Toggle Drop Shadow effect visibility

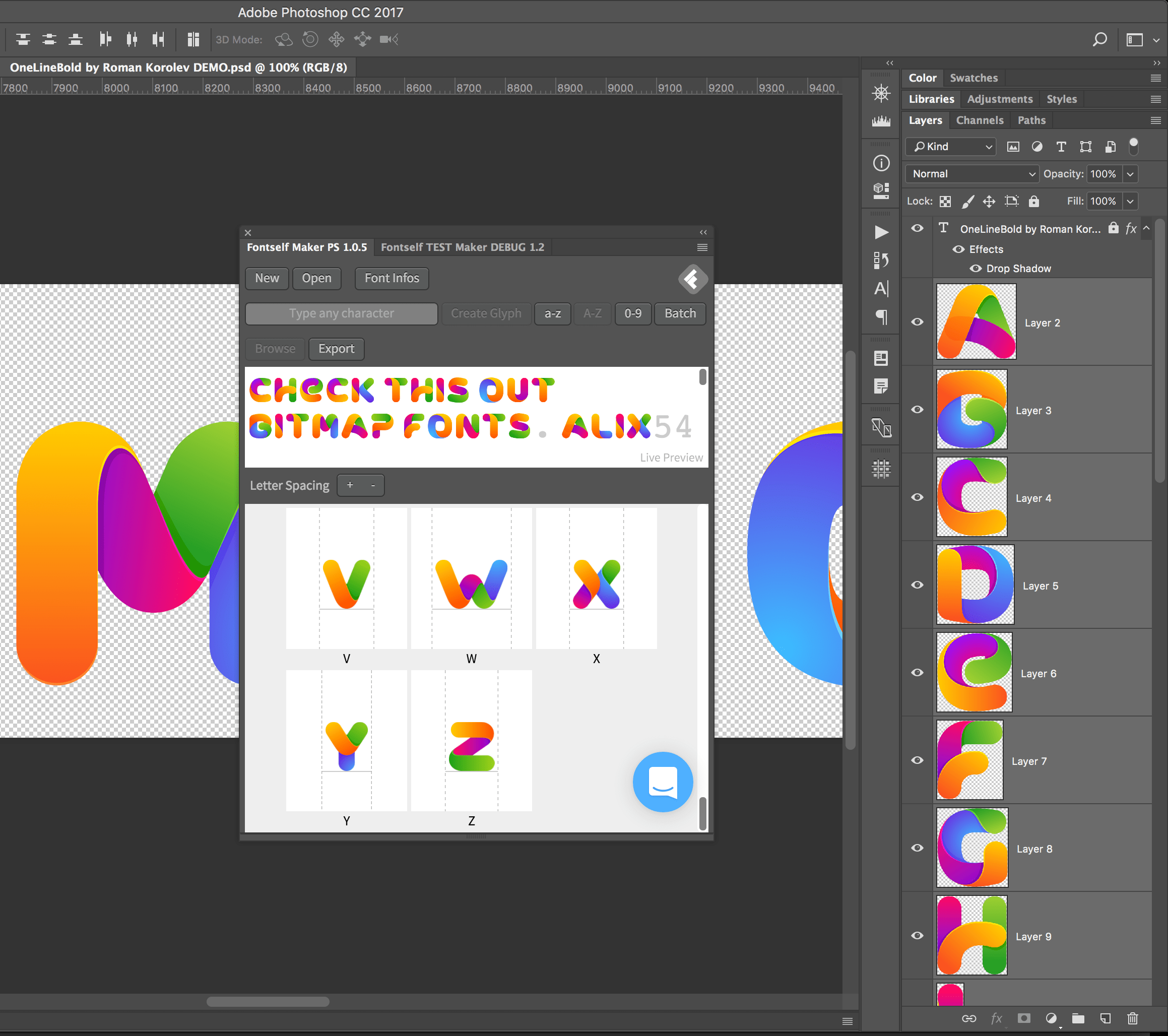point(976,269)
